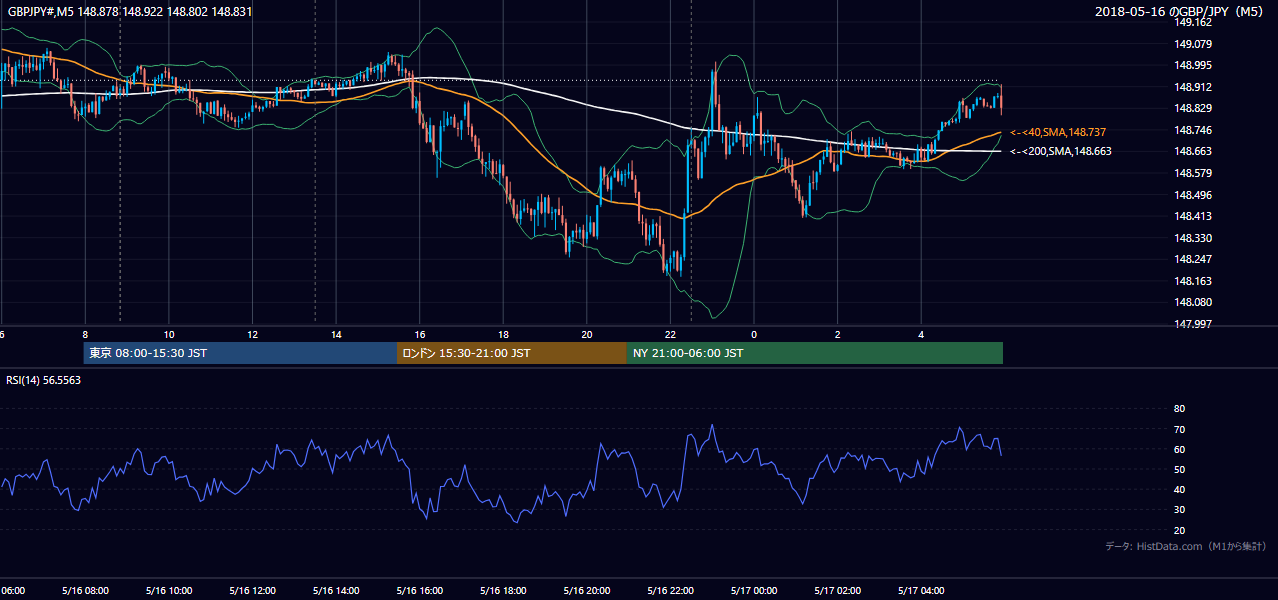Click the 147.997 price axis label
The height and width of the screenshot is (600, 1278).
[x=1194, y=324]
